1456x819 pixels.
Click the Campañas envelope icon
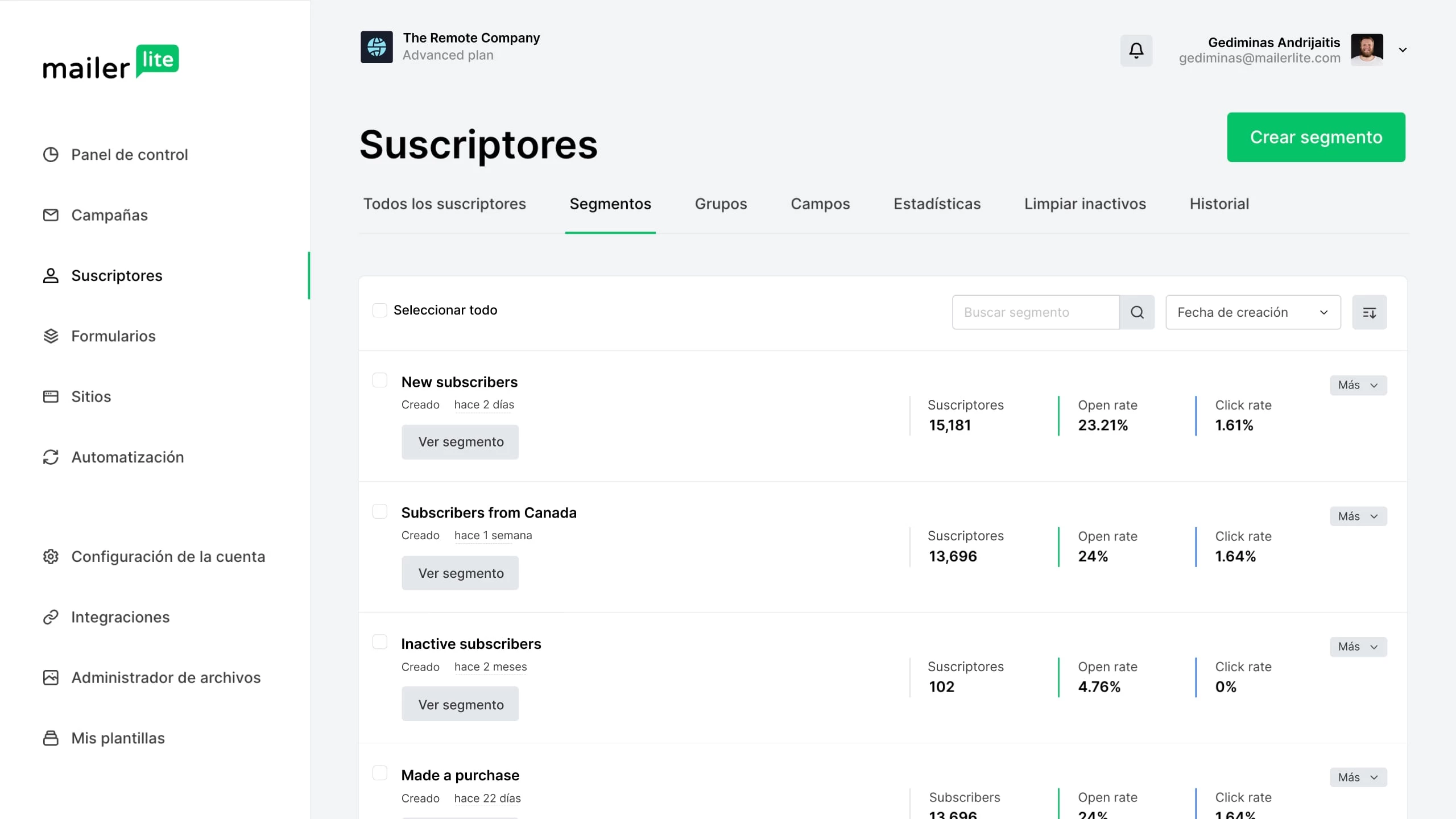click(51, 215)
